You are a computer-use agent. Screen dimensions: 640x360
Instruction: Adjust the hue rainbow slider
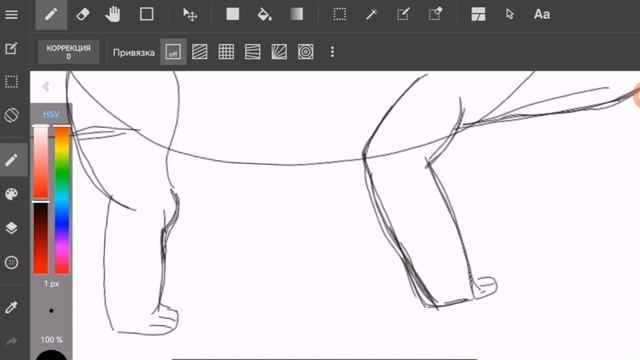tap(63, 200)
